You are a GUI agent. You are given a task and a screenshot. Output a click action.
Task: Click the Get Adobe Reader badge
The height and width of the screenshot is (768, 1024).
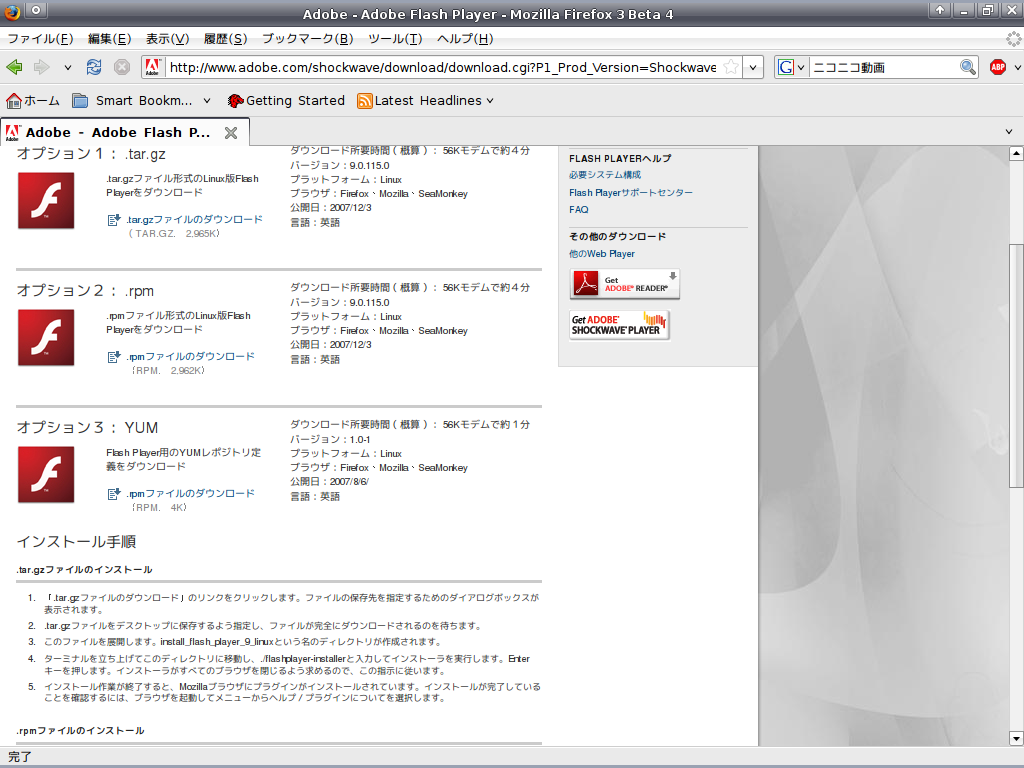tap(624, 284)
